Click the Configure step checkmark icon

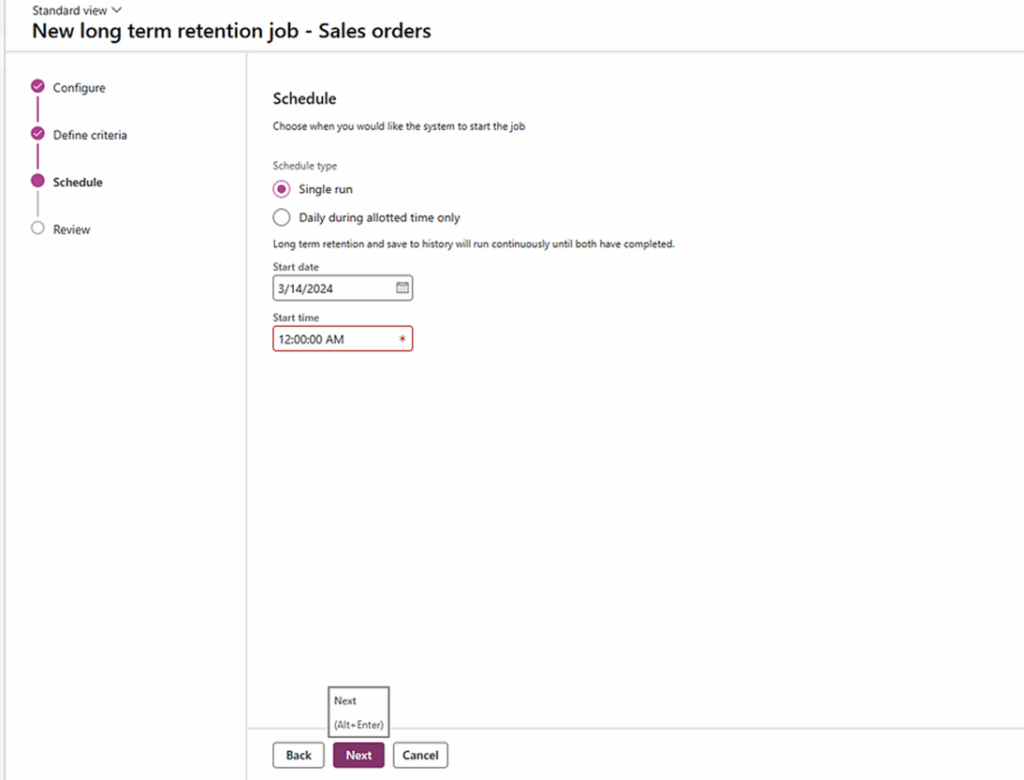[38, 86]
